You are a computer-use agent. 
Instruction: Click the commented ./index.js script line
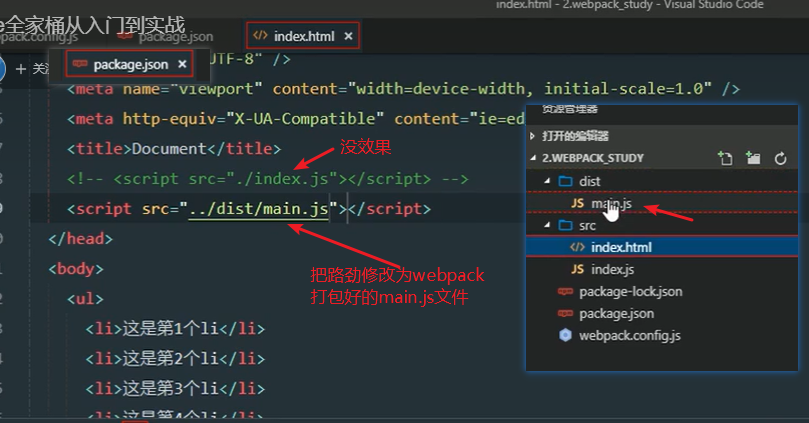268,179
